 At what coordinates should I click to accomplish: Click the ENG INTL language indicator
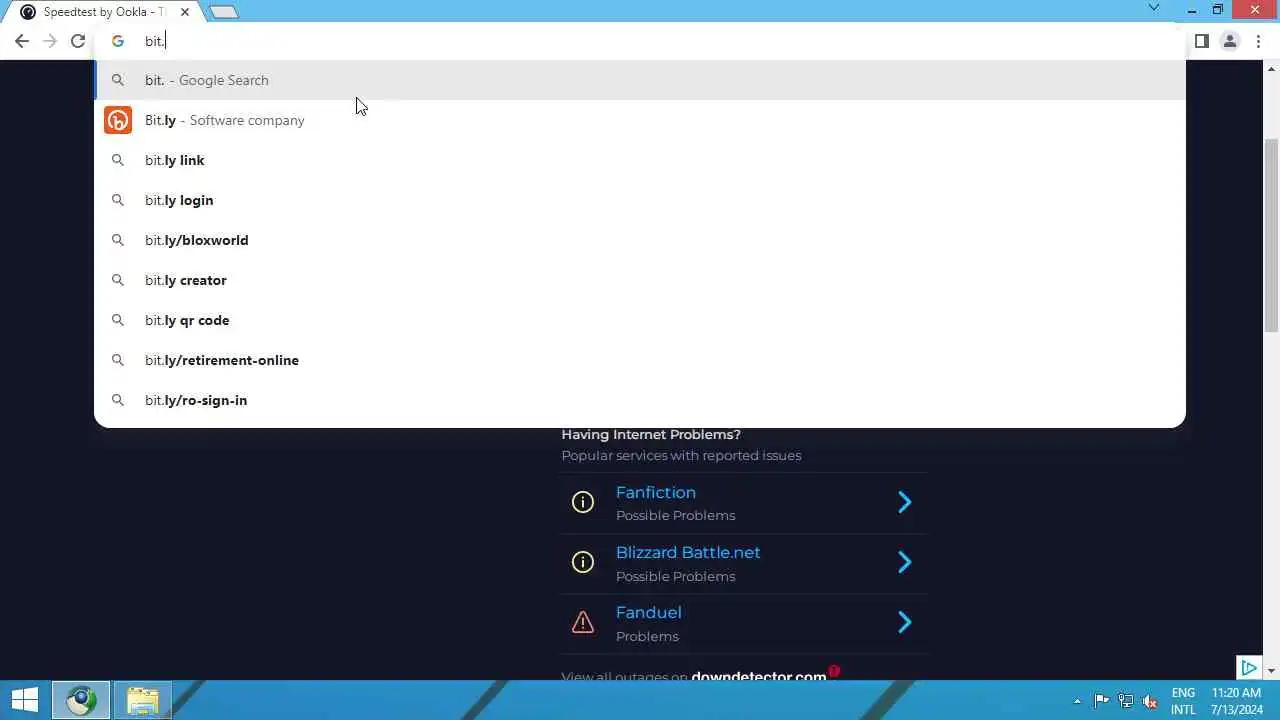click(1183, 701)
